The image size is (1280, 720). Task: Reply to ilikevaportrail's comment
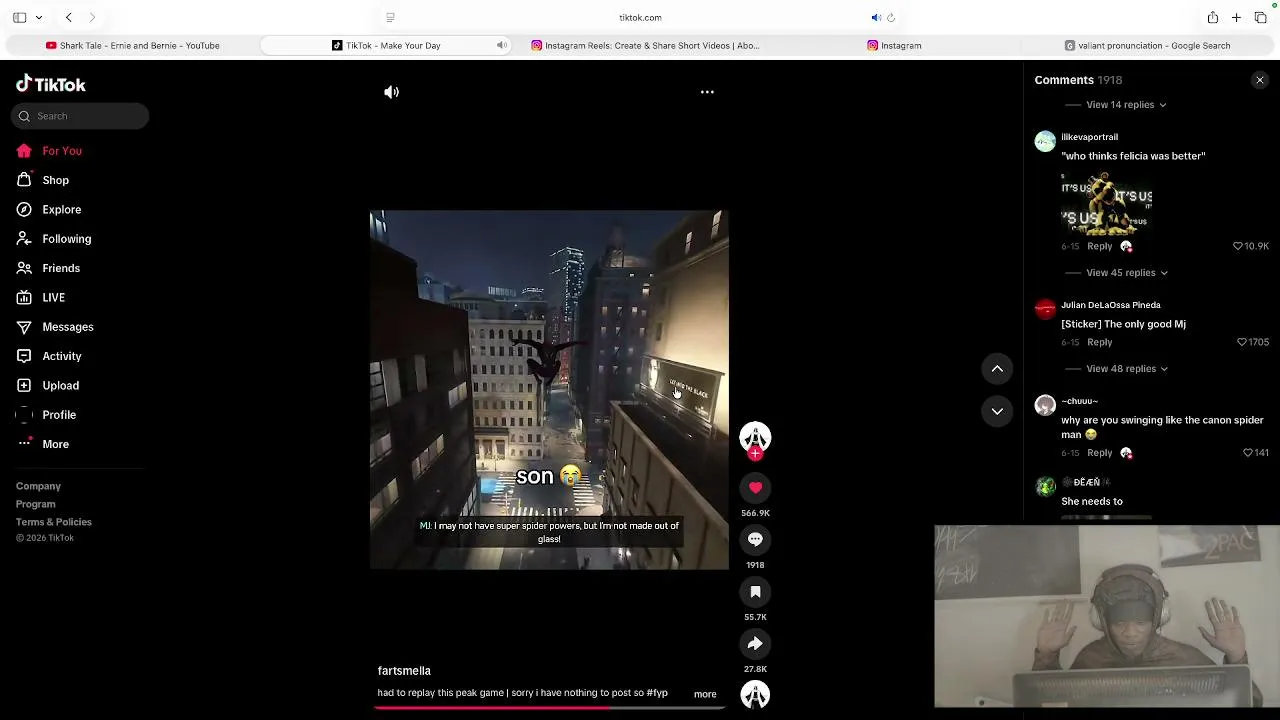pos(1099,246)
